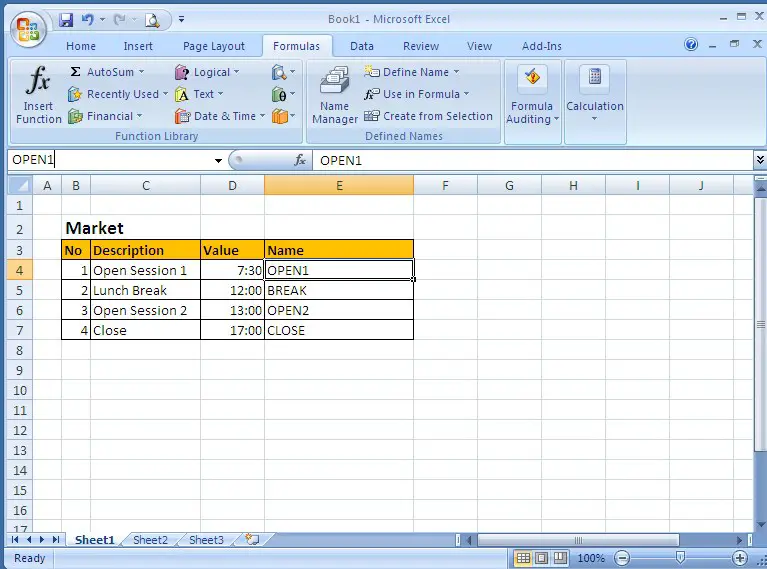Viewport: 767px width, 569px height.
Task: Select the Lunch Break cell
Action: (145, 290)
